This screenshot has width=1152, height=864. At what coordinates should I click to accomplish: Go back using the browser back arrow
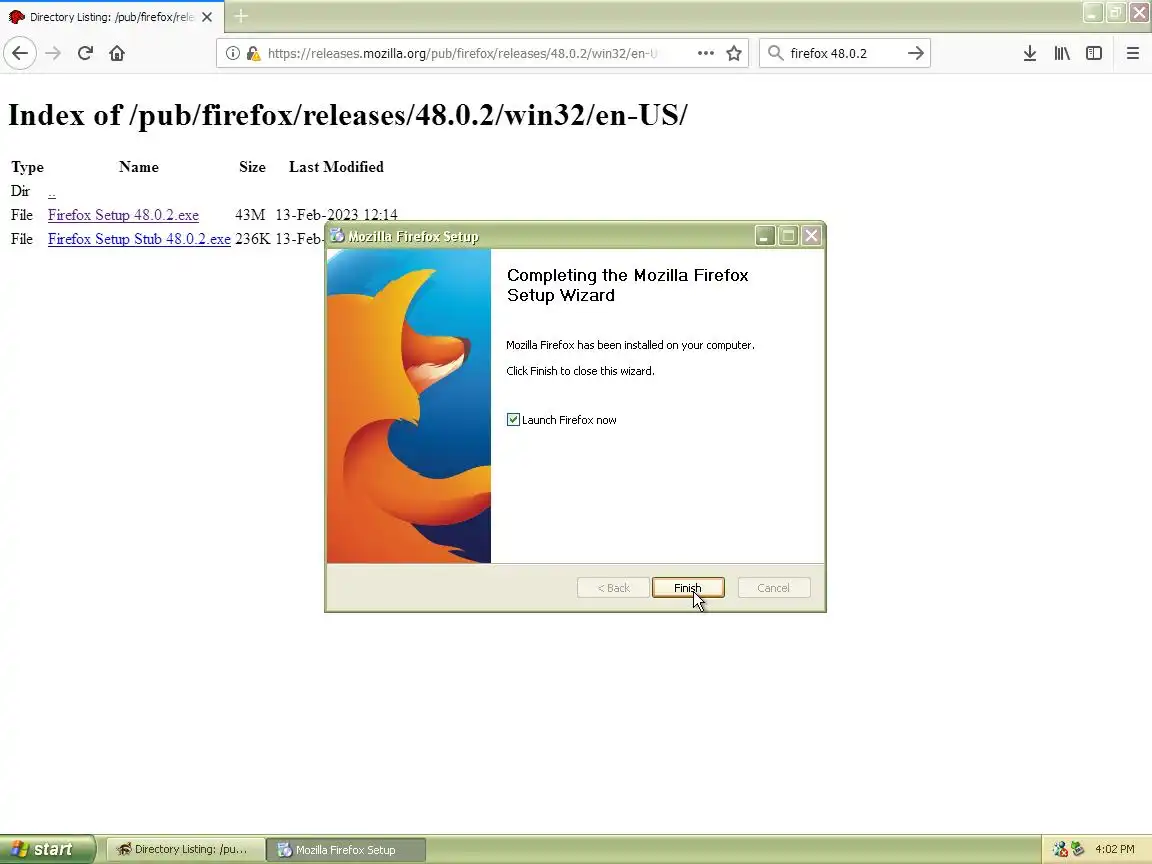20,53
